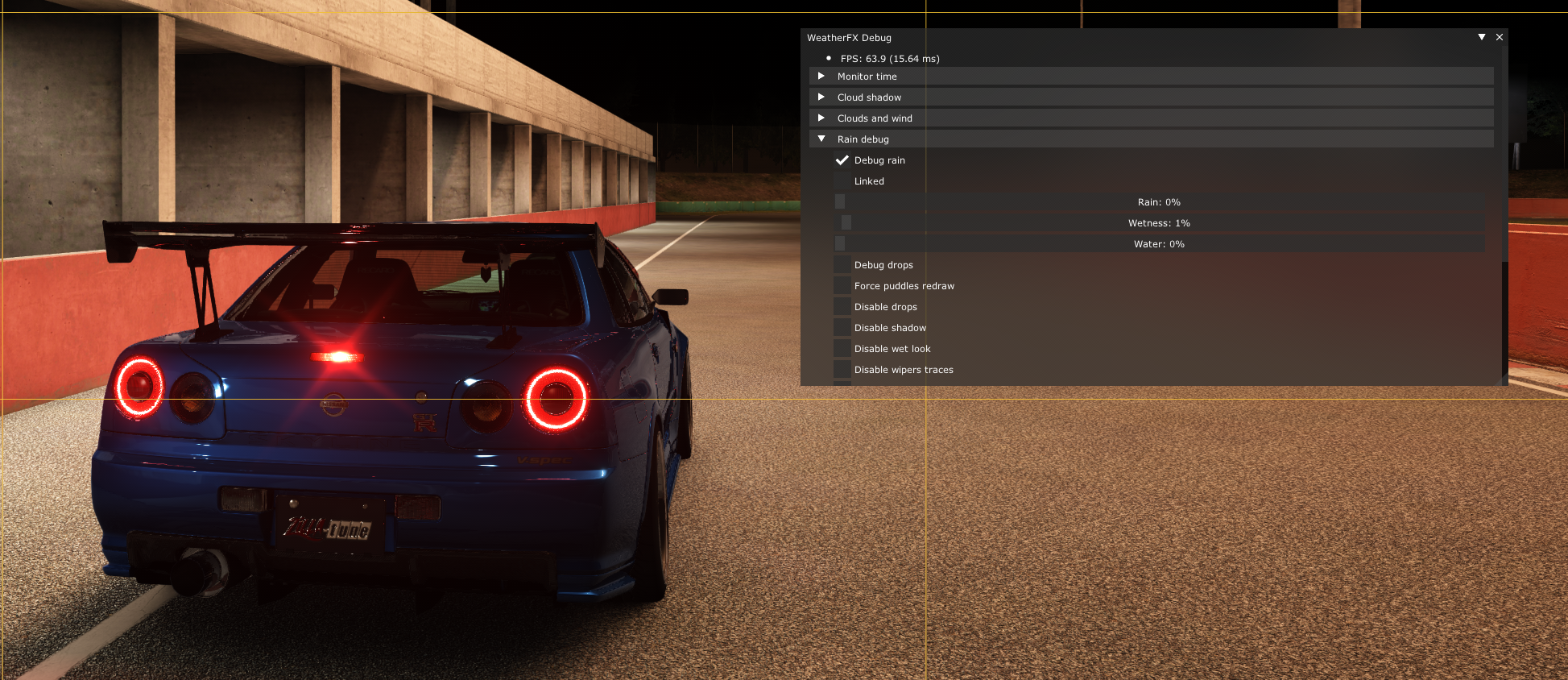The image size is (1568, 680).
Task: Tick Force puddles redraw checkbox
Action: point(842,285)
